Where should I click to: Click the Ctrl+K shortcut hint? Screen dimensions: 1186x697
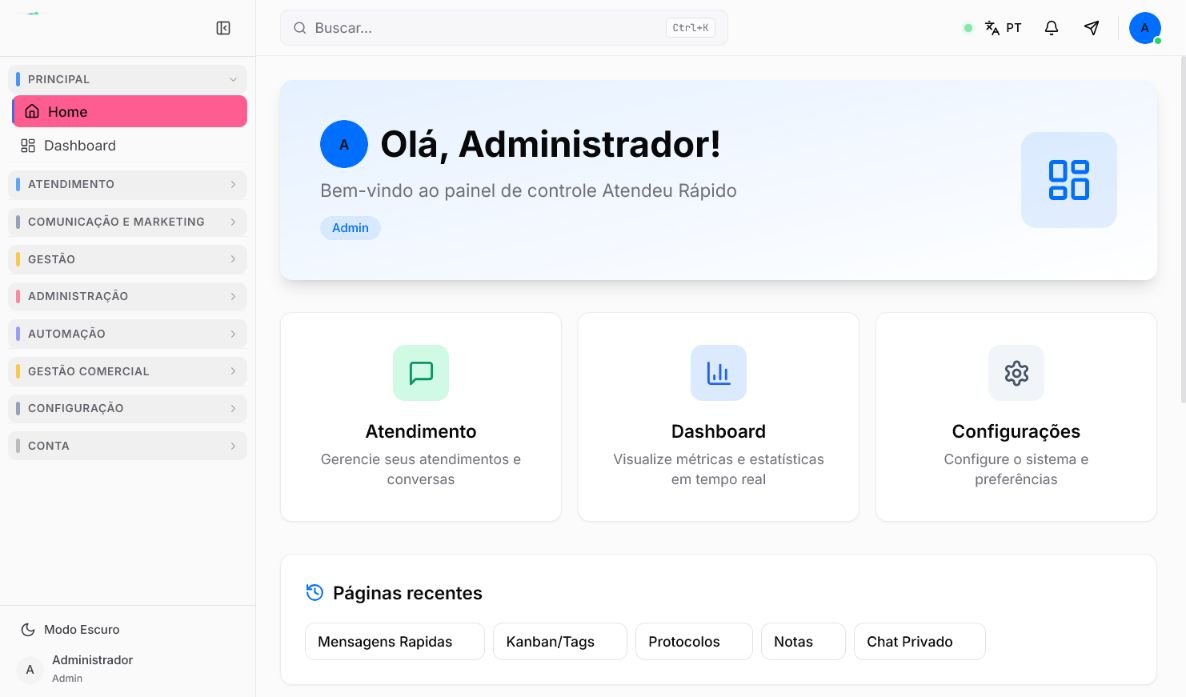(x=691, y=28)
